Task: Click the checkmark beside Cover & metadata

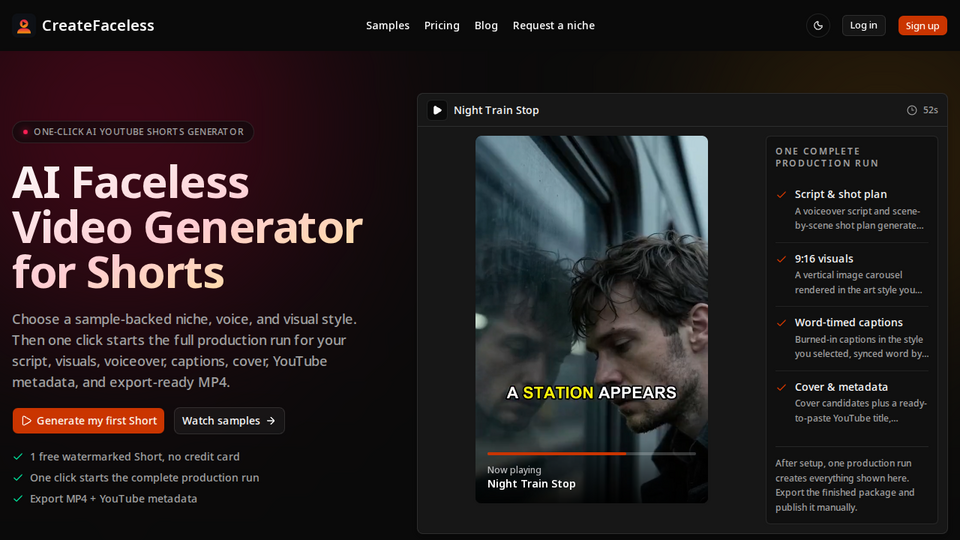Action: (781, 388)
